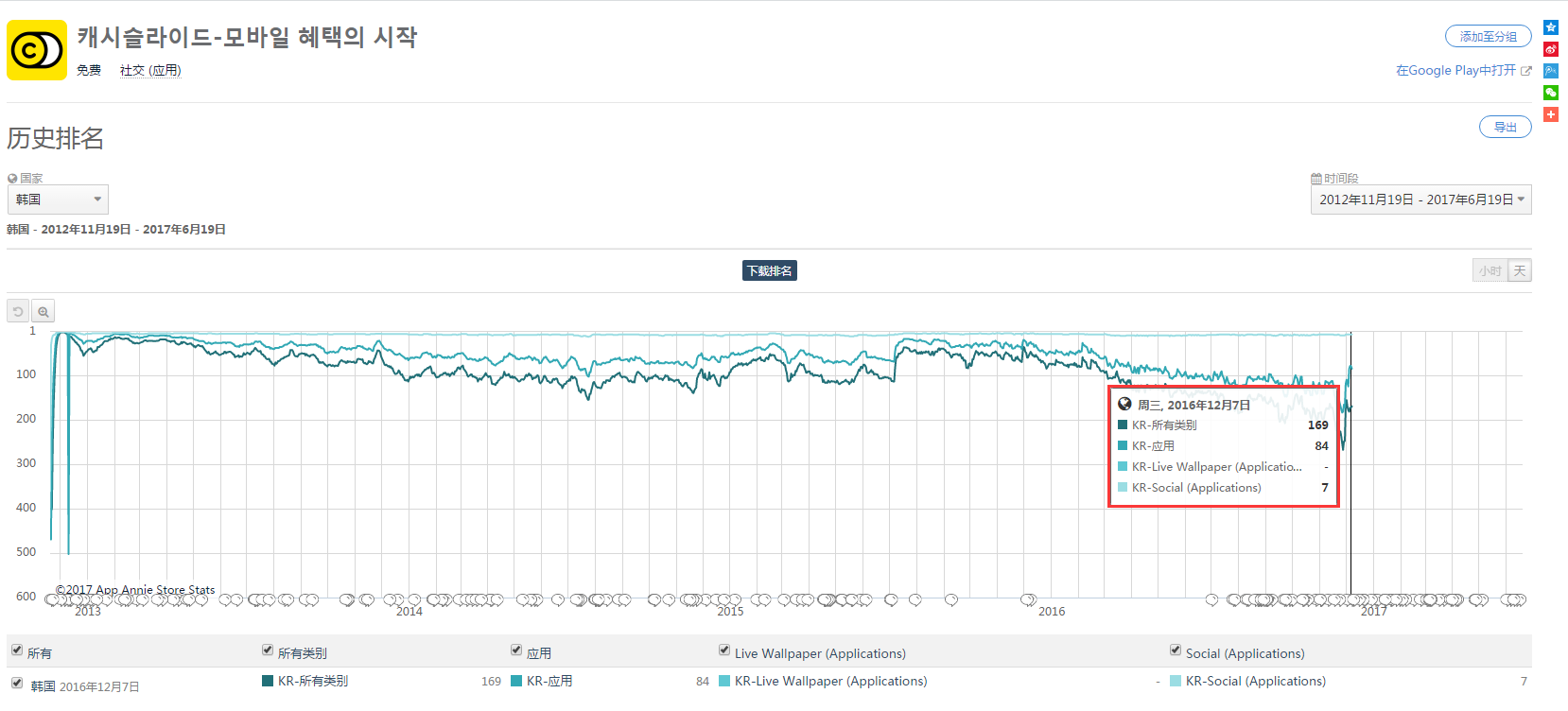
Task: Open the date range dropdown selector
Action: [1420, 199]
